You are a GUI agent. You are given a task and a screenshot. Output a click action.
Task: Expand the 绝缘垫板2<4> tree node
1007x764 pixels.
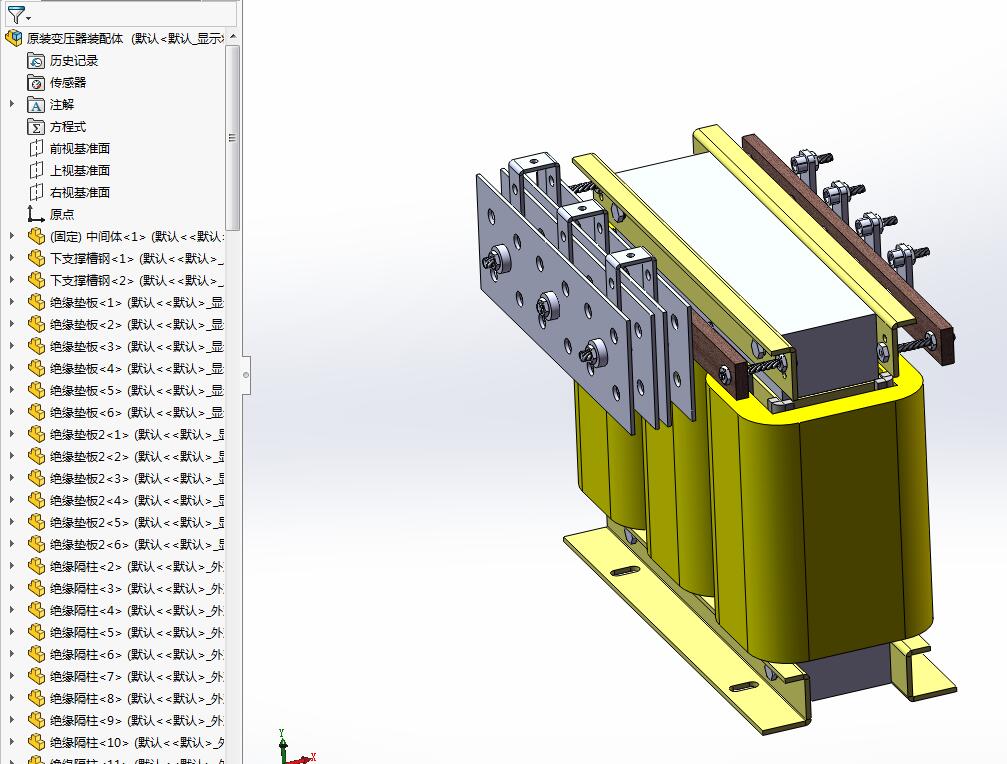(12, 500)
